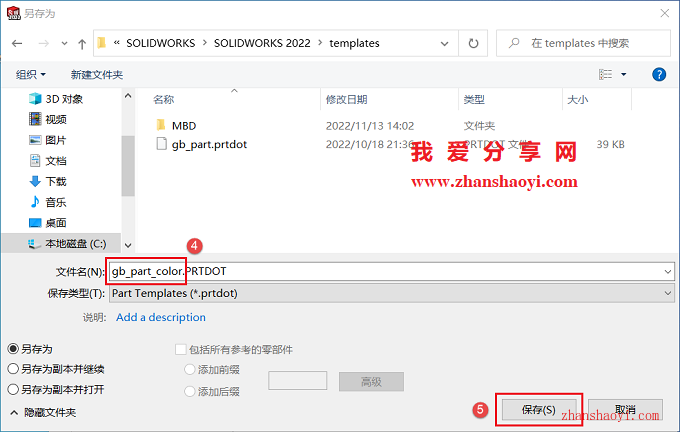Collapse folders with 隐藏文件夹
680x432 pixels.
[x=43, y=412]
